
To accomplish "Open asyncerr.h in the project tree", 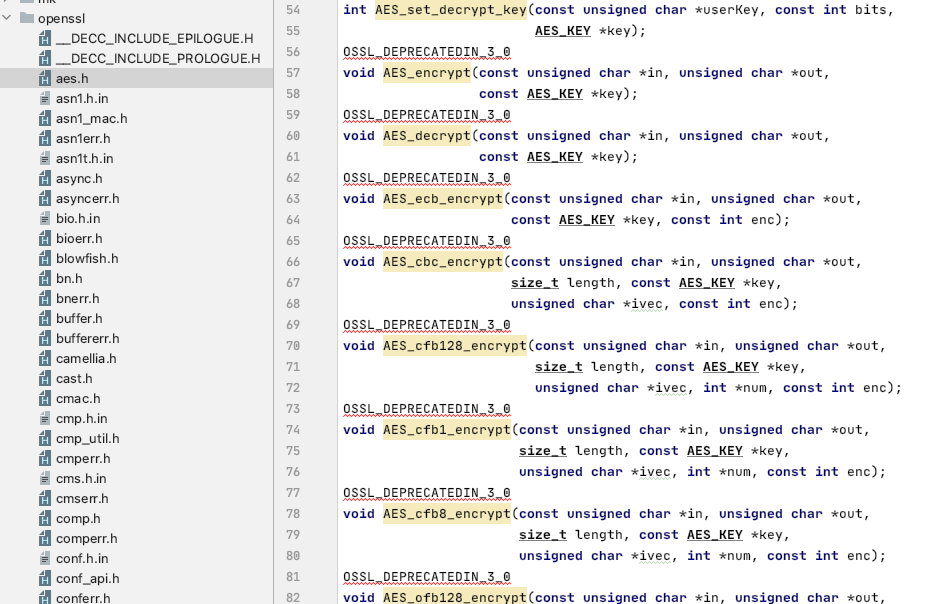I will tap(88, 199).
